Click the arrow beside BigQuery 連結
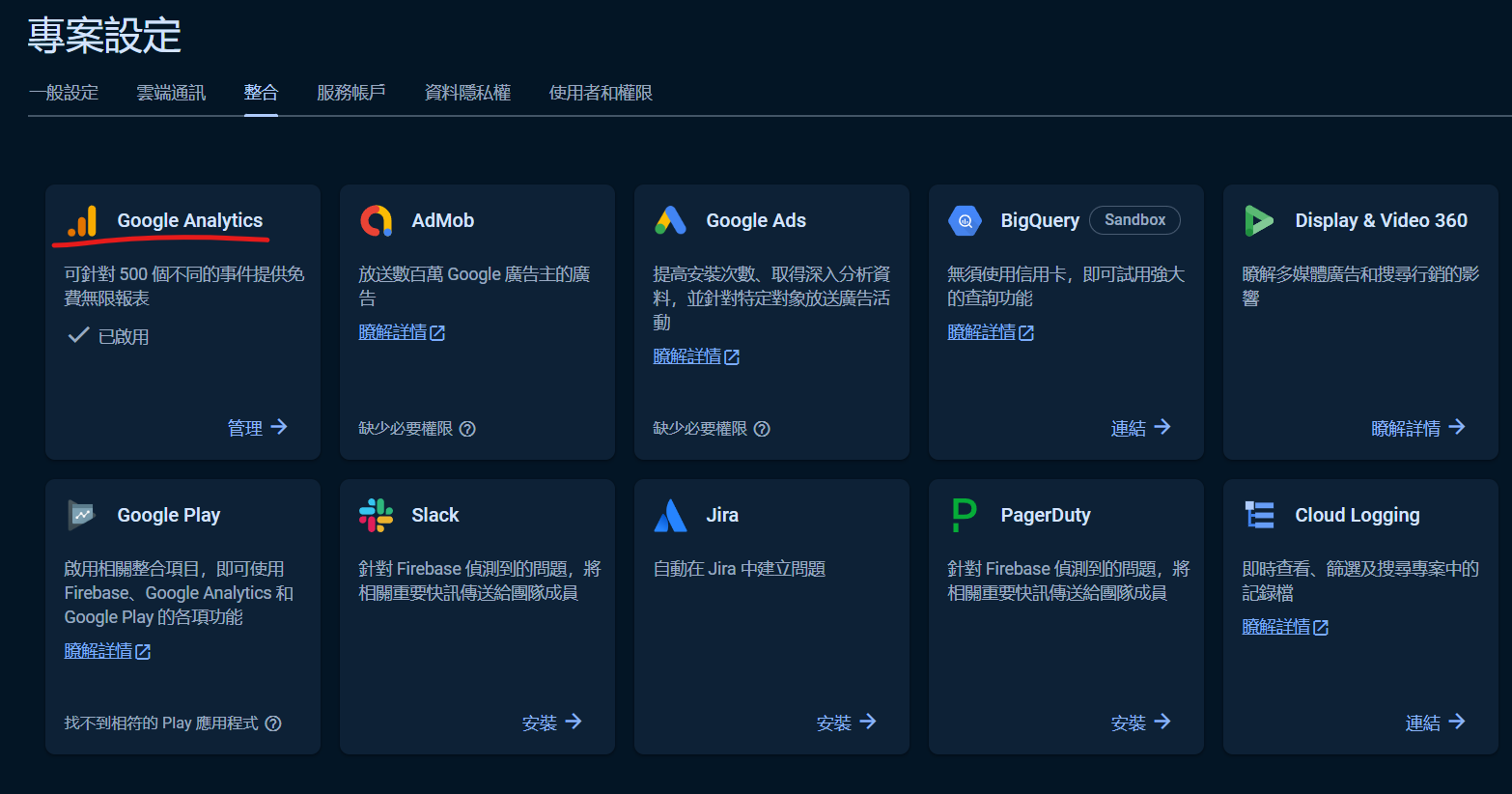1512x794 pixels. click(x=1162, y=427)
